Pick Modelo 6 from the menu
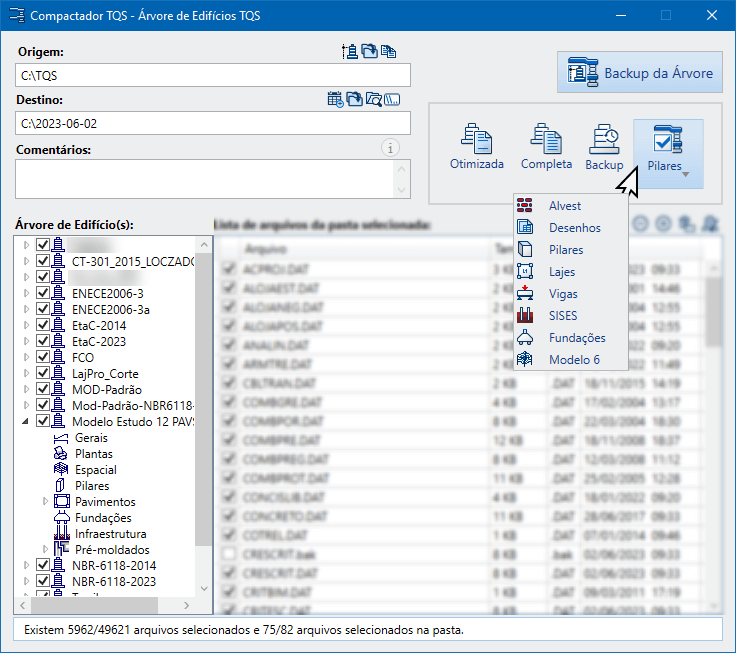The height and width of the screenshot is (653, 736). [574, 360]
